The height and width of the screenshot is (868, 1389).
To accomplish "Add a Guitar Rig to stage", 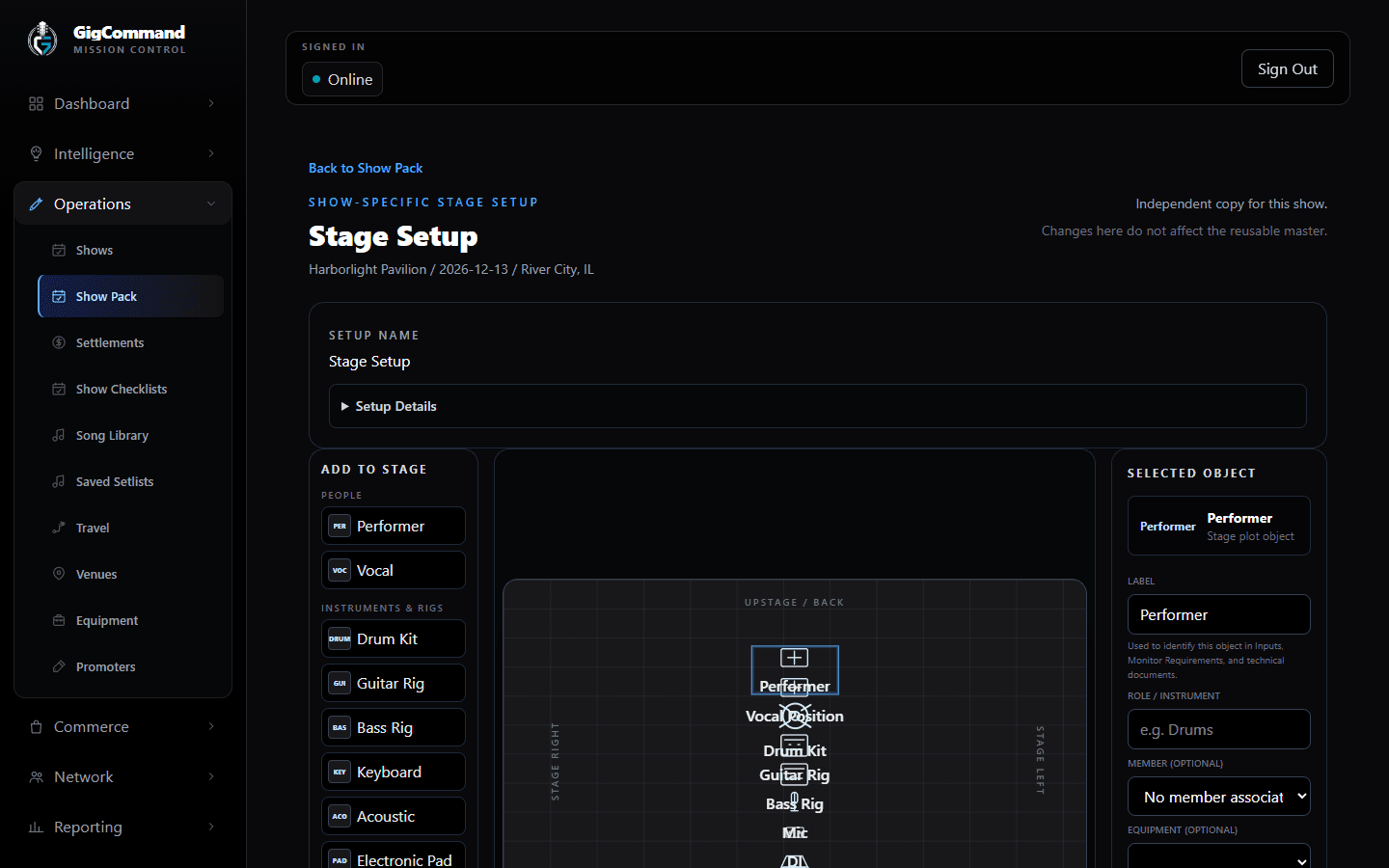I will pyautogui.click(x=394, y=683).
